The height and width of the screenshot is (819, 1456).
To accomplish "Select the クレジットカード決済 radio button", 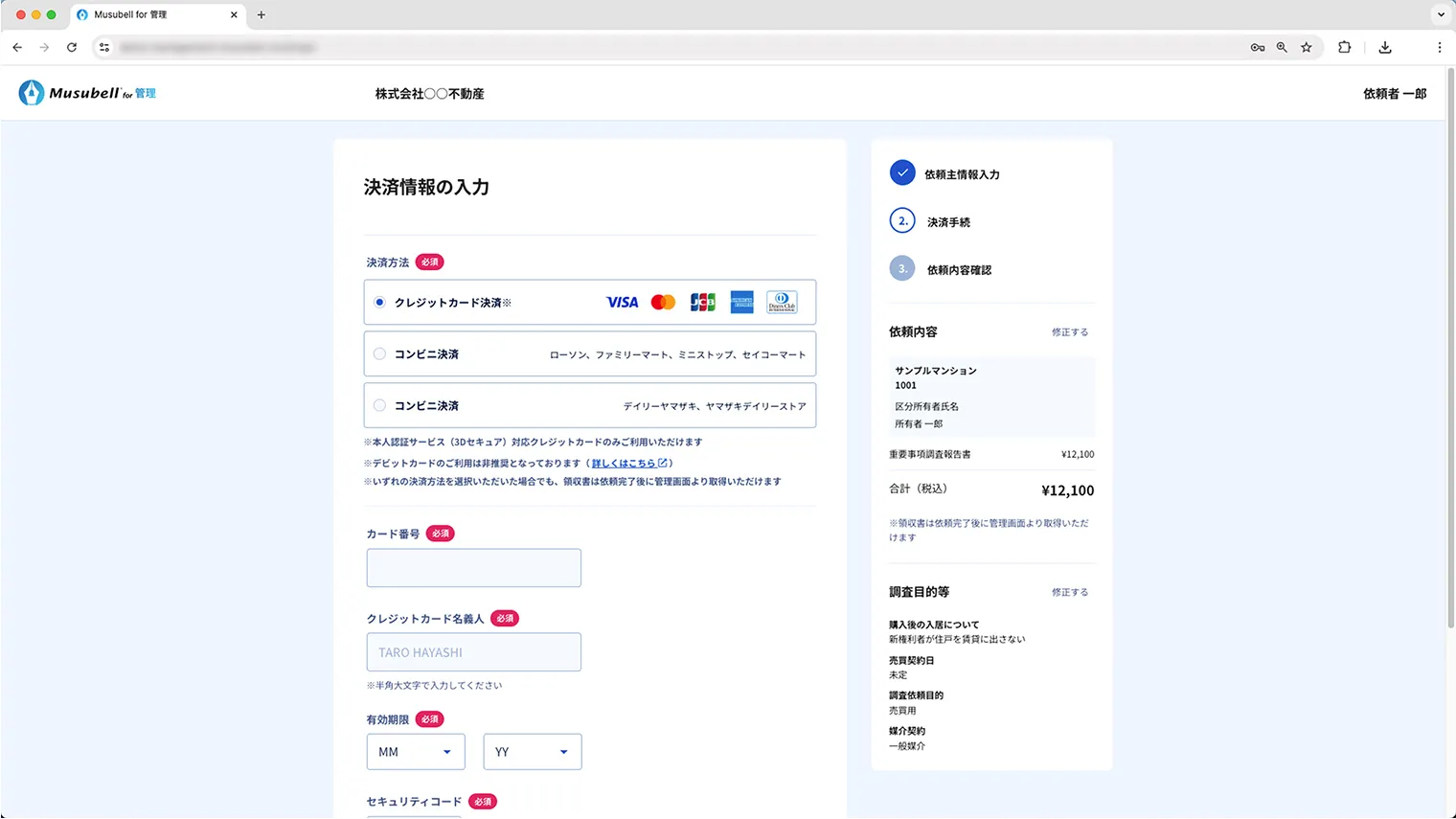I will 378,302.
